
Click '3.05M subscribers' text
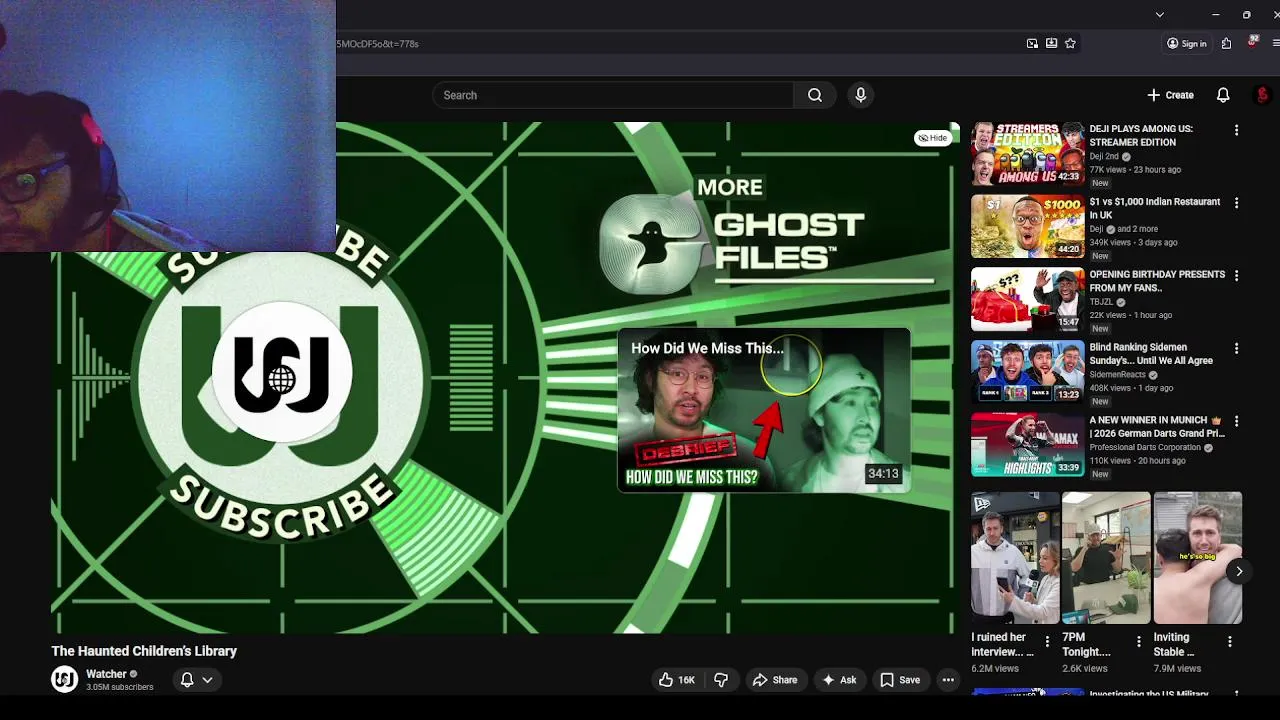click(x=120, y=688)
